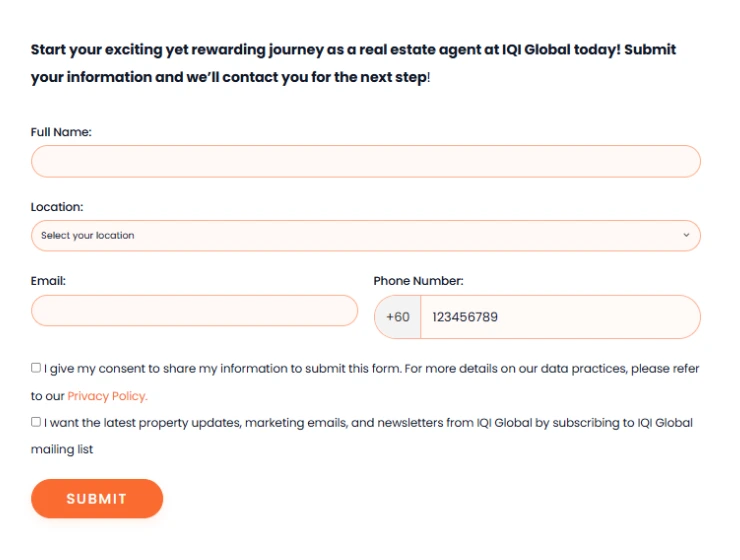
Task: Focus the Email input field
Action: point(194,311)
